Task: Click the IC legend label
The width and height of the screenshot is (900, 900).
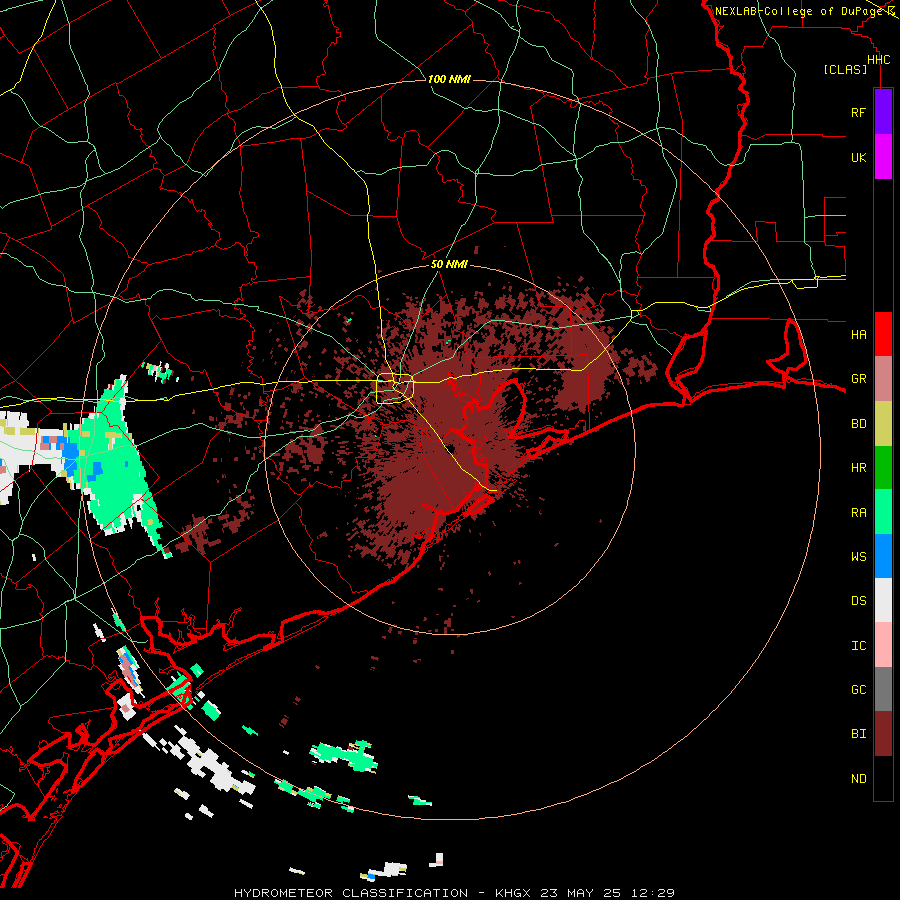Action: [858, 646]
